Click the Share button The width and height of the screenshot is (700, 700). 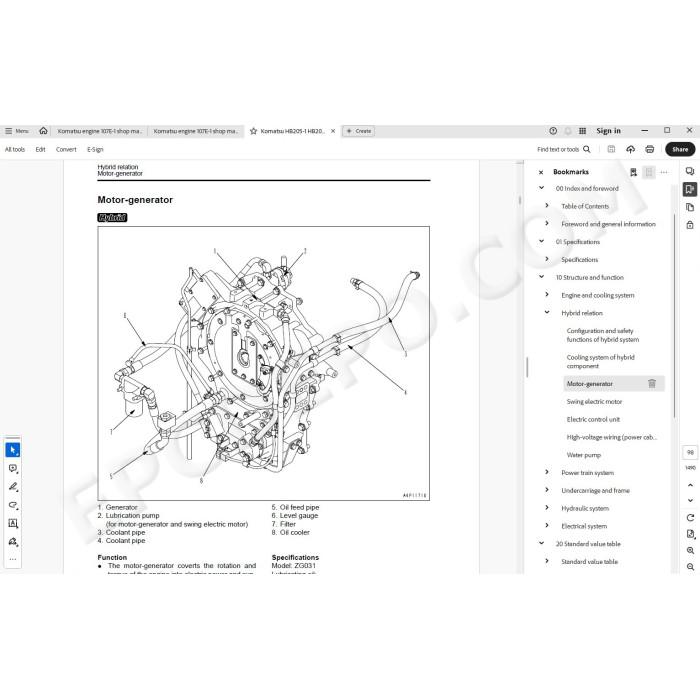click(x=680, y=149)
